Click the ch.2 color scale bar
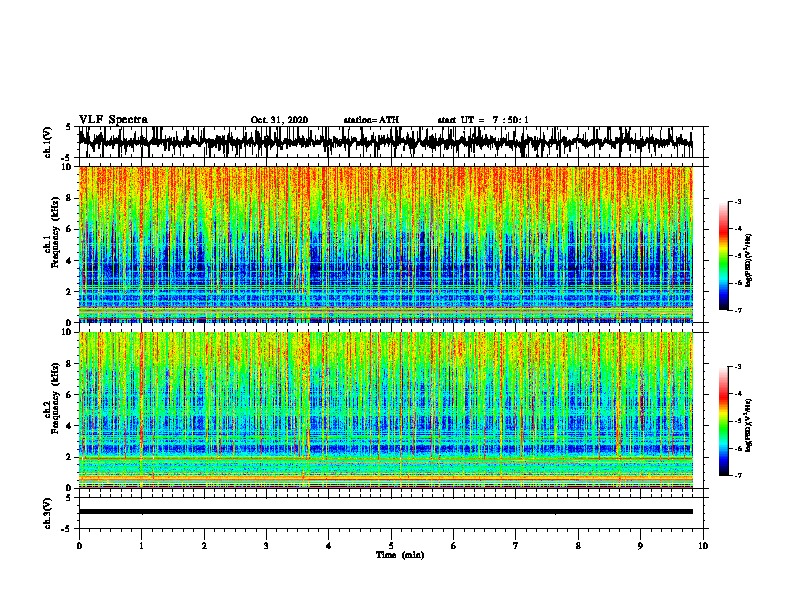Image resolution: width=792 pixels, height=612 pixels. (724, 421)
